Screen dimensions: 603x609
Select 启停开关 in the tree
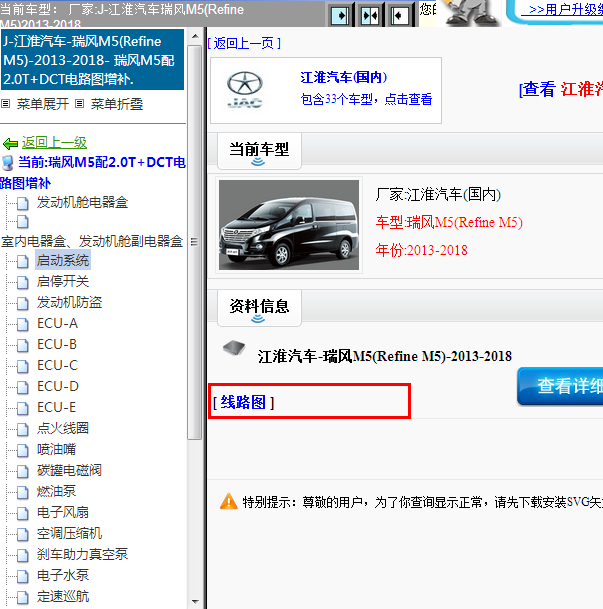(63, 282)
